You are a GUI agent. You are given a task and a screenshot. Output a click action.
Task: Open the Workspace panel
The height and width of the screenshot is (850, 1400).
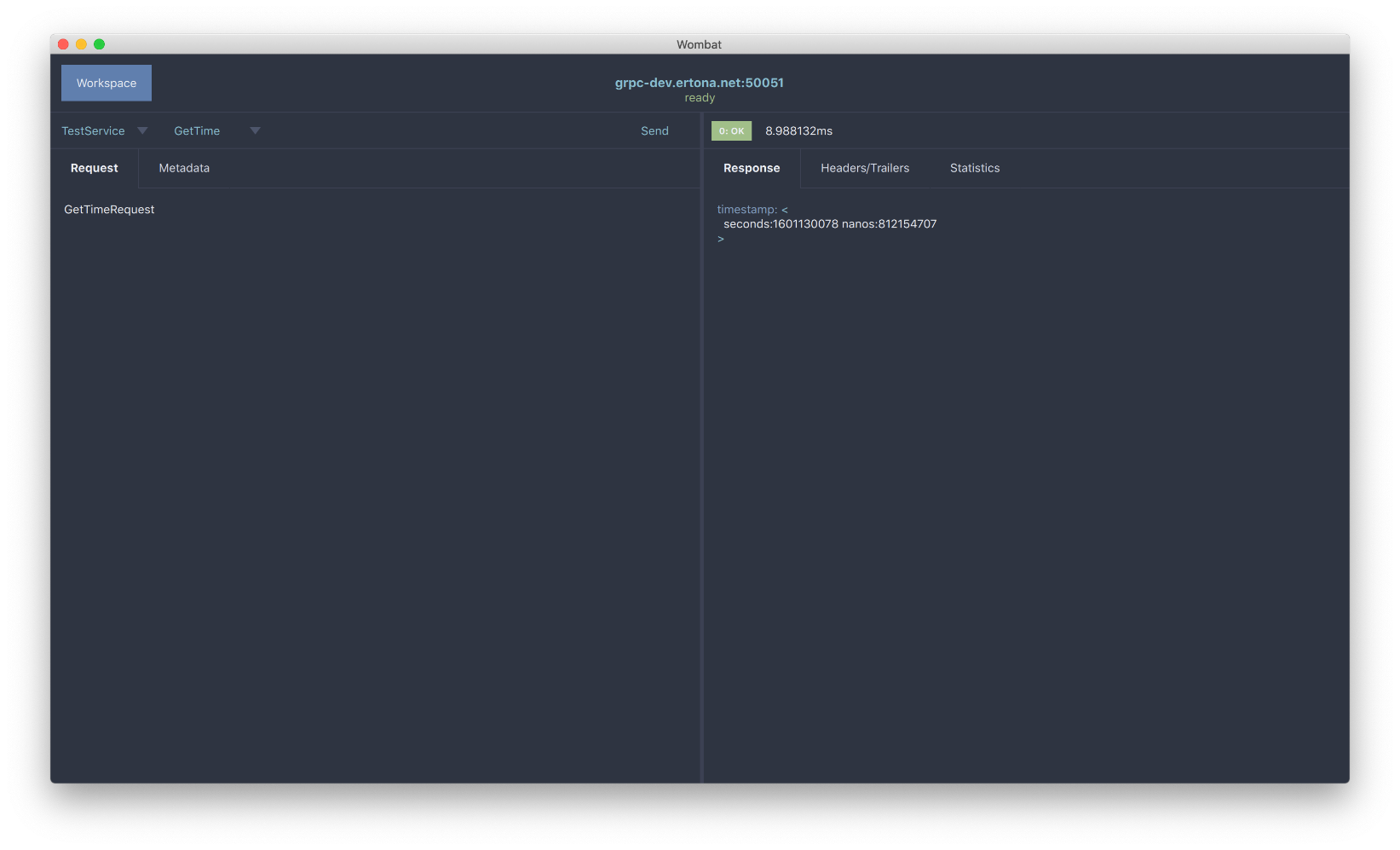pyautogui.click(x=106, y=83)
